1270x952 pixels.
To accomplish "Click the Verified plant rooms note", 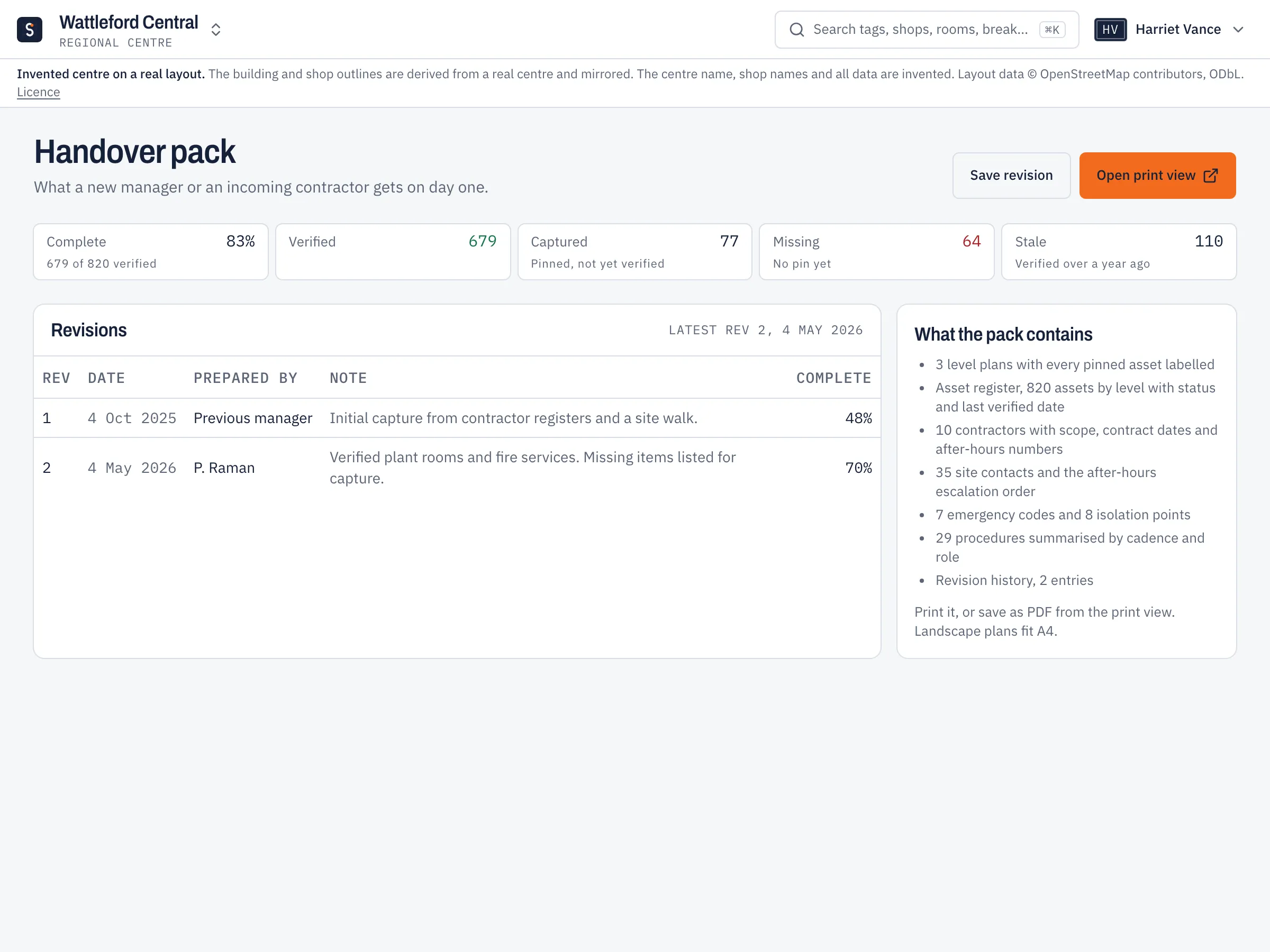I will pos(532,468).
